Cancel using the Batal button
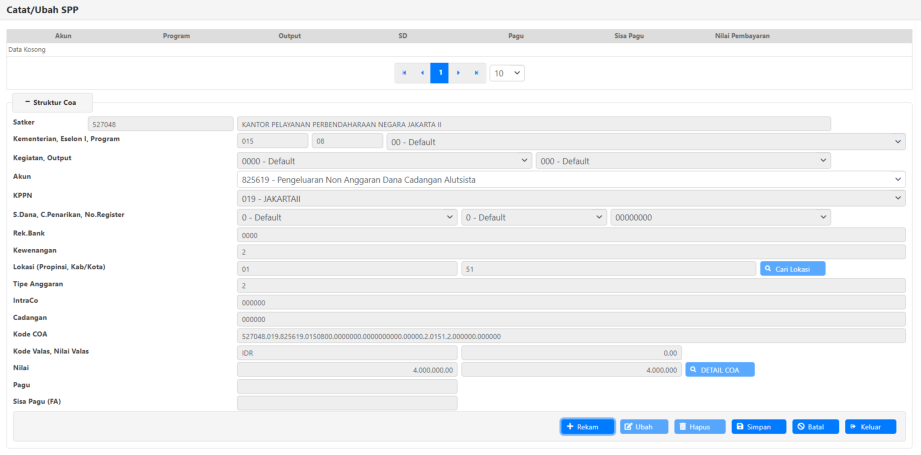This screenshot has height=455, width=921. [815, 427]
